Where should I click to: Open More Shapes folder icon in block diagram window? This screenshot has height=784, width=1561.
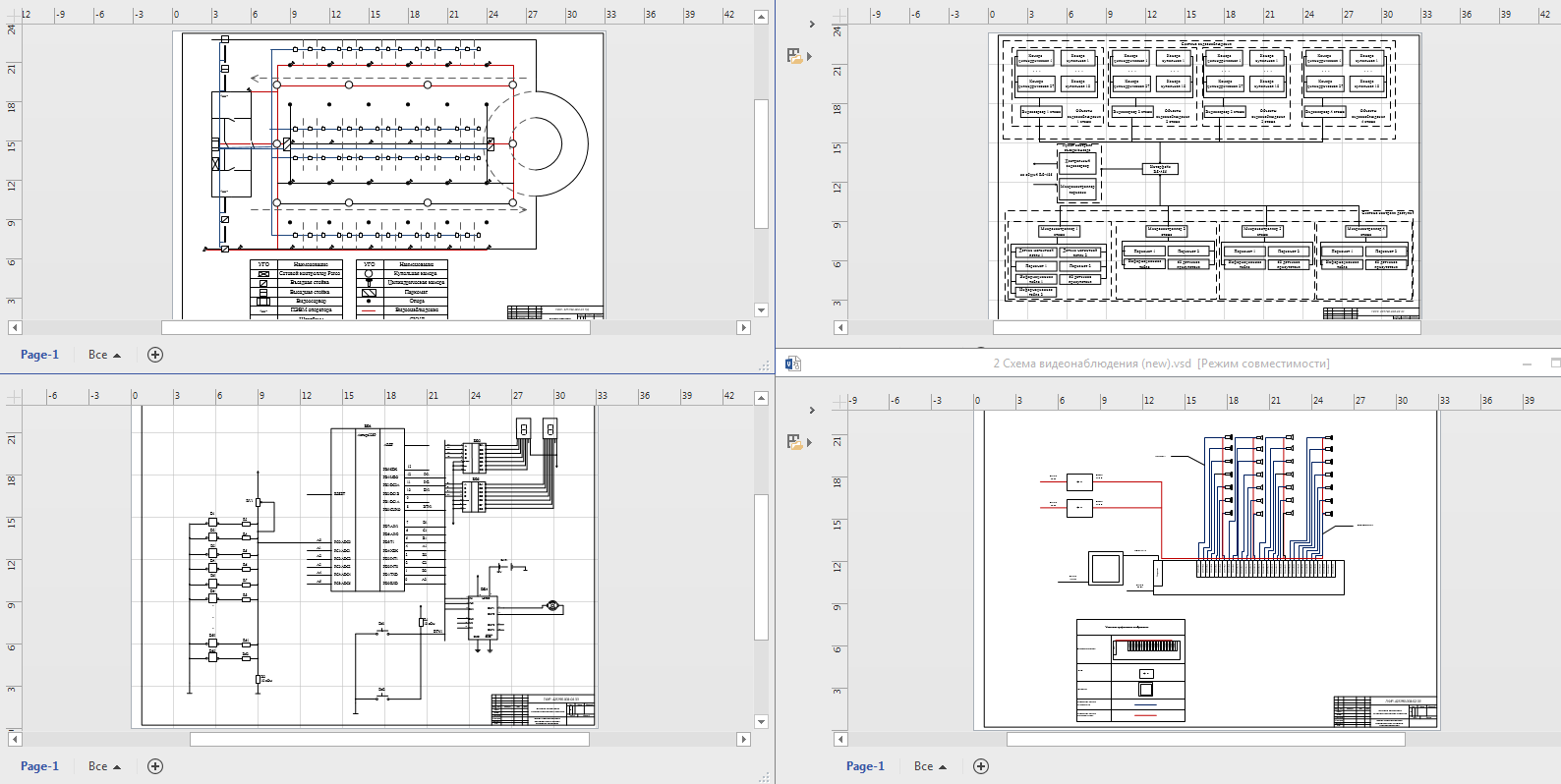tap(795, 56)
